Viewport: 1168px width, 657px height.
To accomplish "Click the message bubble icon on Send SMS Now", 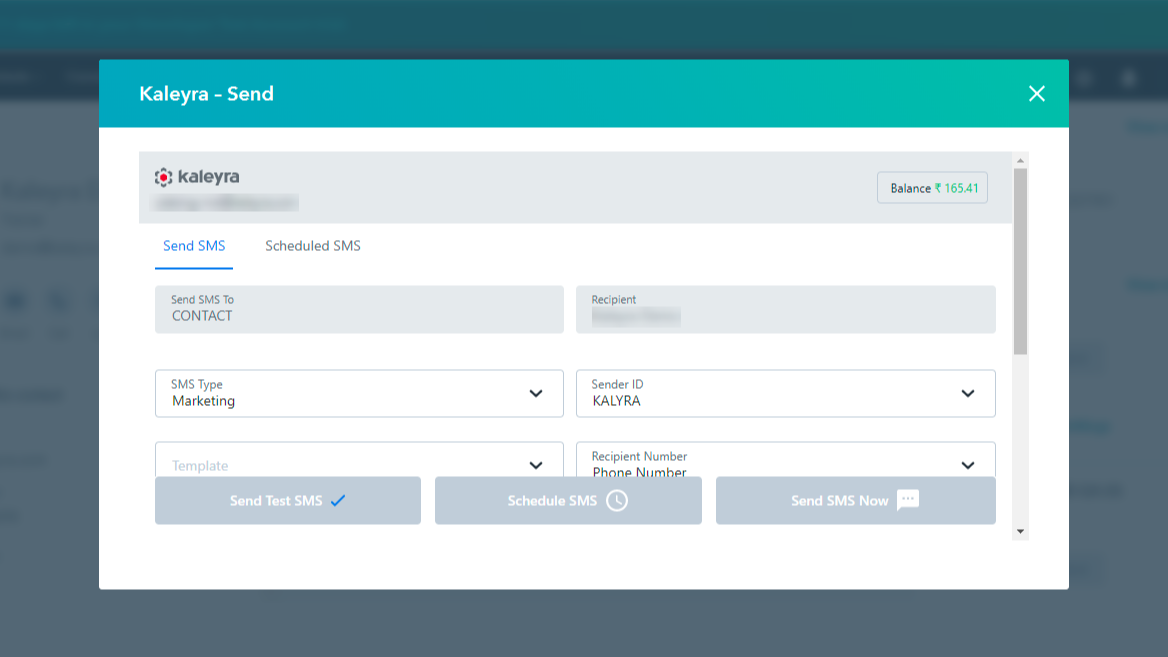I will coord(907,500).
